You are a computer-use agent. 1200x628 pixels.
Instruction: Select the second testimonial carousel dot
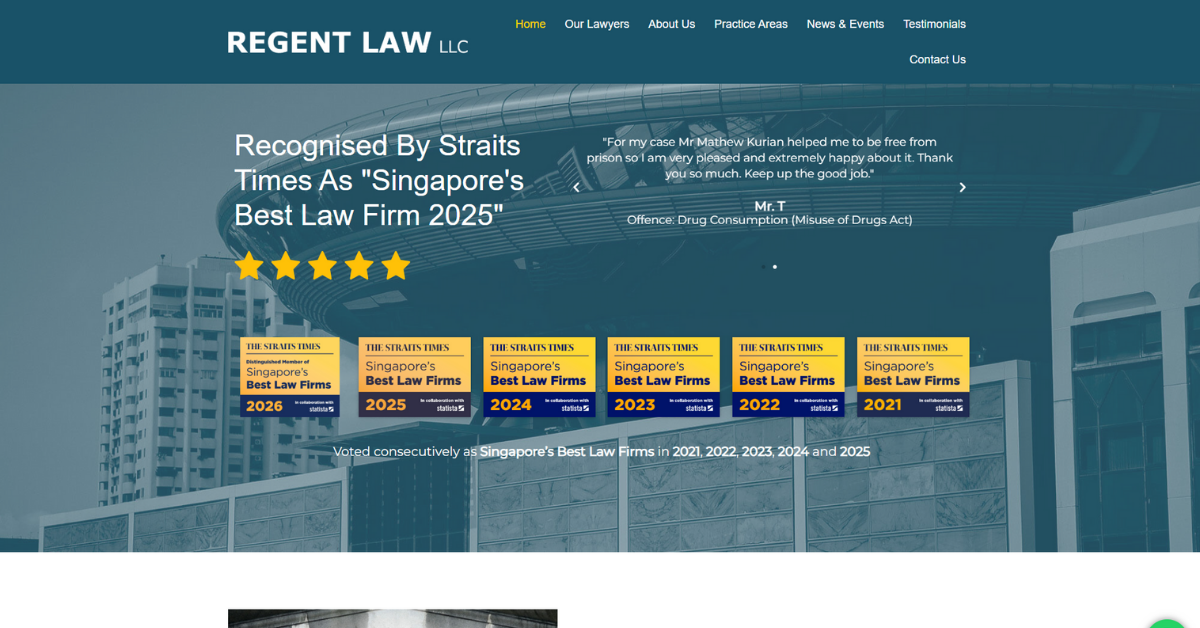coord(775,267)
